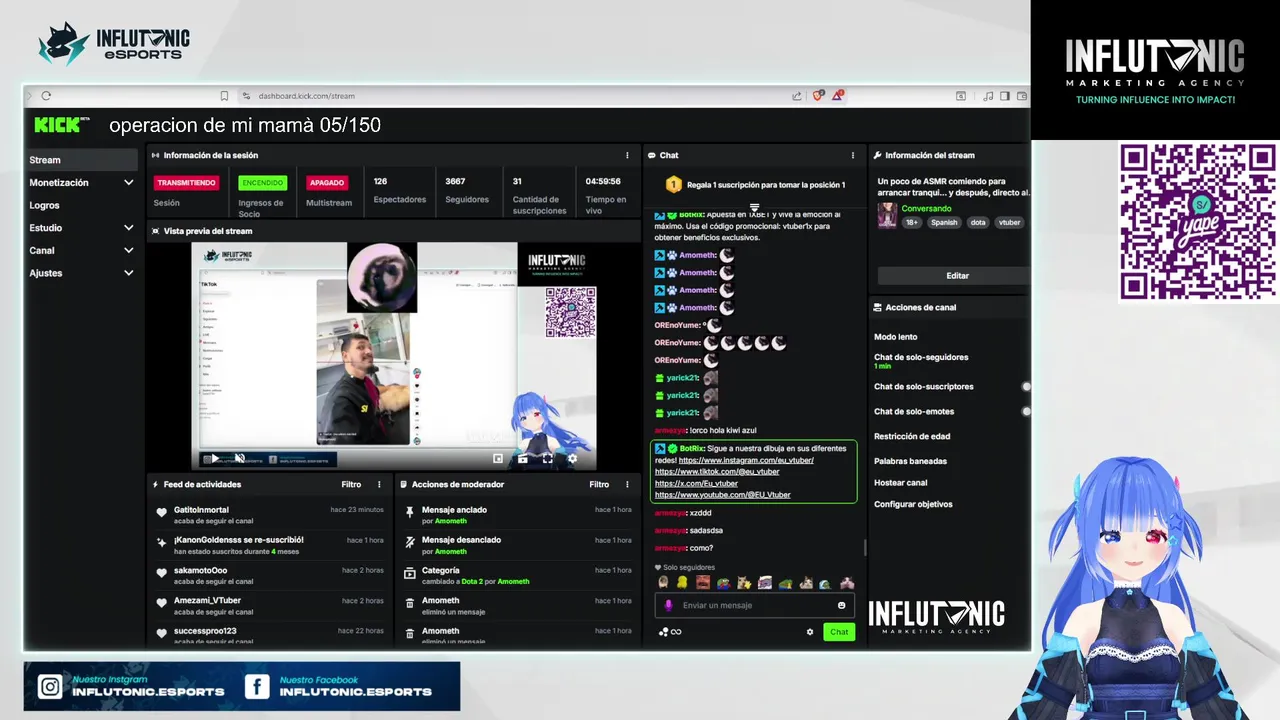
Task: Insert the yellow duck emote
Action: coord(682,583)
